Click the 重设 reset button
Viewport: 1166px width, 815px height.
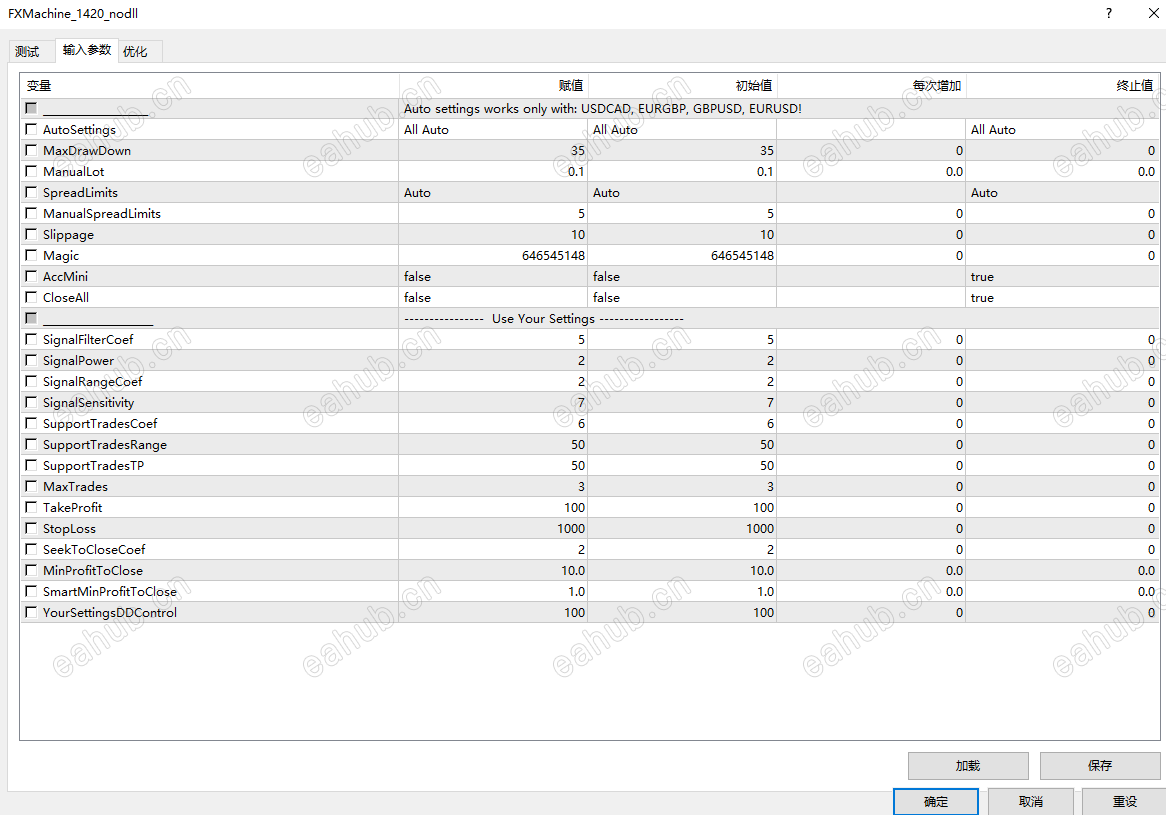coord(1124,802)
